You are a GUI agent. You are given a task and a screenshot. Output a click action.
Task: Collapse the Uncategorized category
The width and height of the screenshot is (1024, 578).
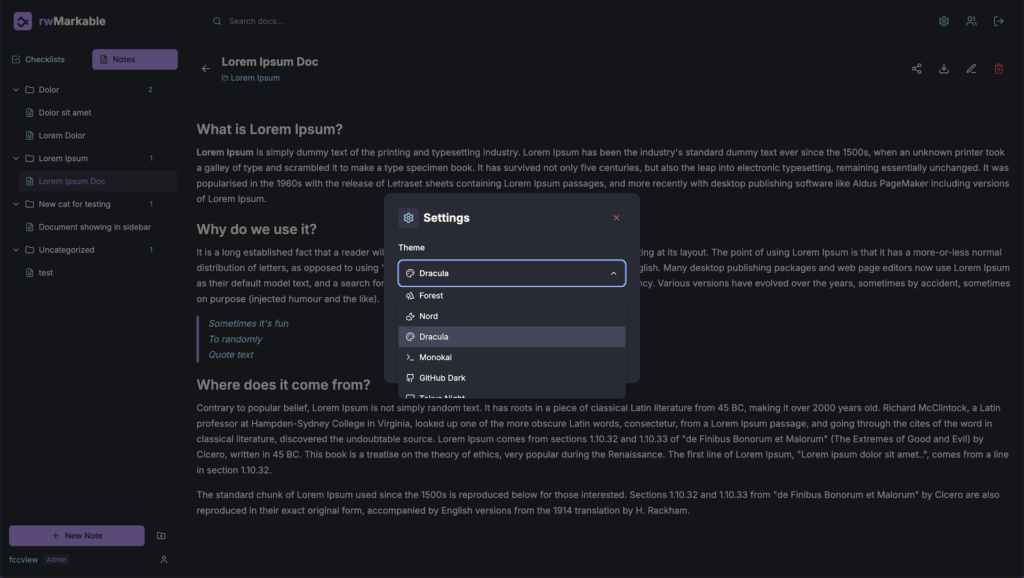pyautogui.click(x=16, y=250)
